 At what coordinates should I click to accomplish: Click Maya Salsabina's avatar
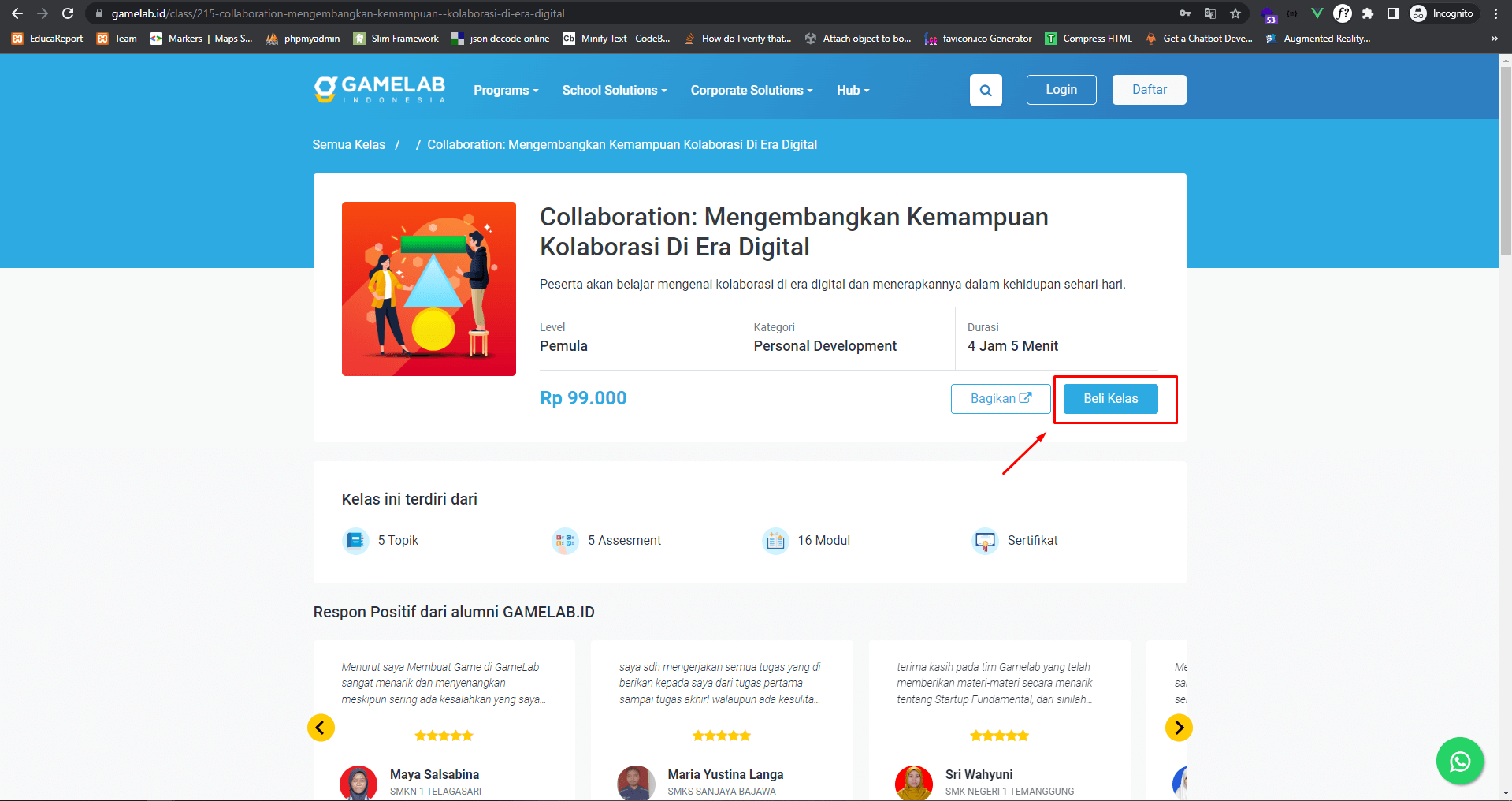[x=358, y=784]
